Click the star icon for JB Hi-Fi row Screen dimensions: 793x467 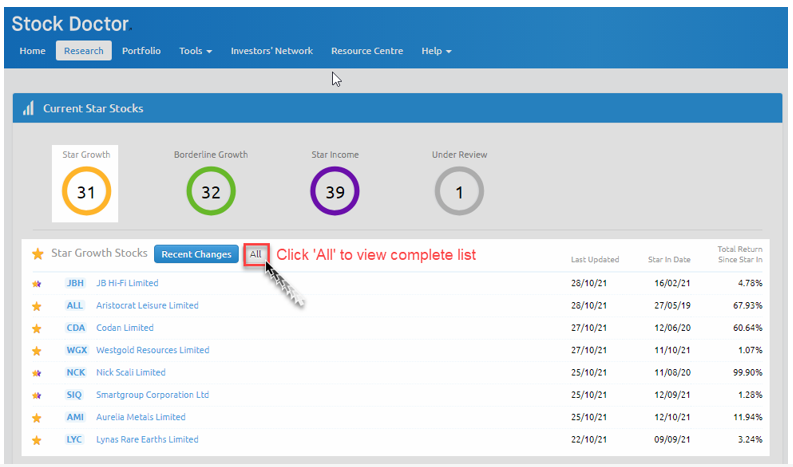pos(36,284)
